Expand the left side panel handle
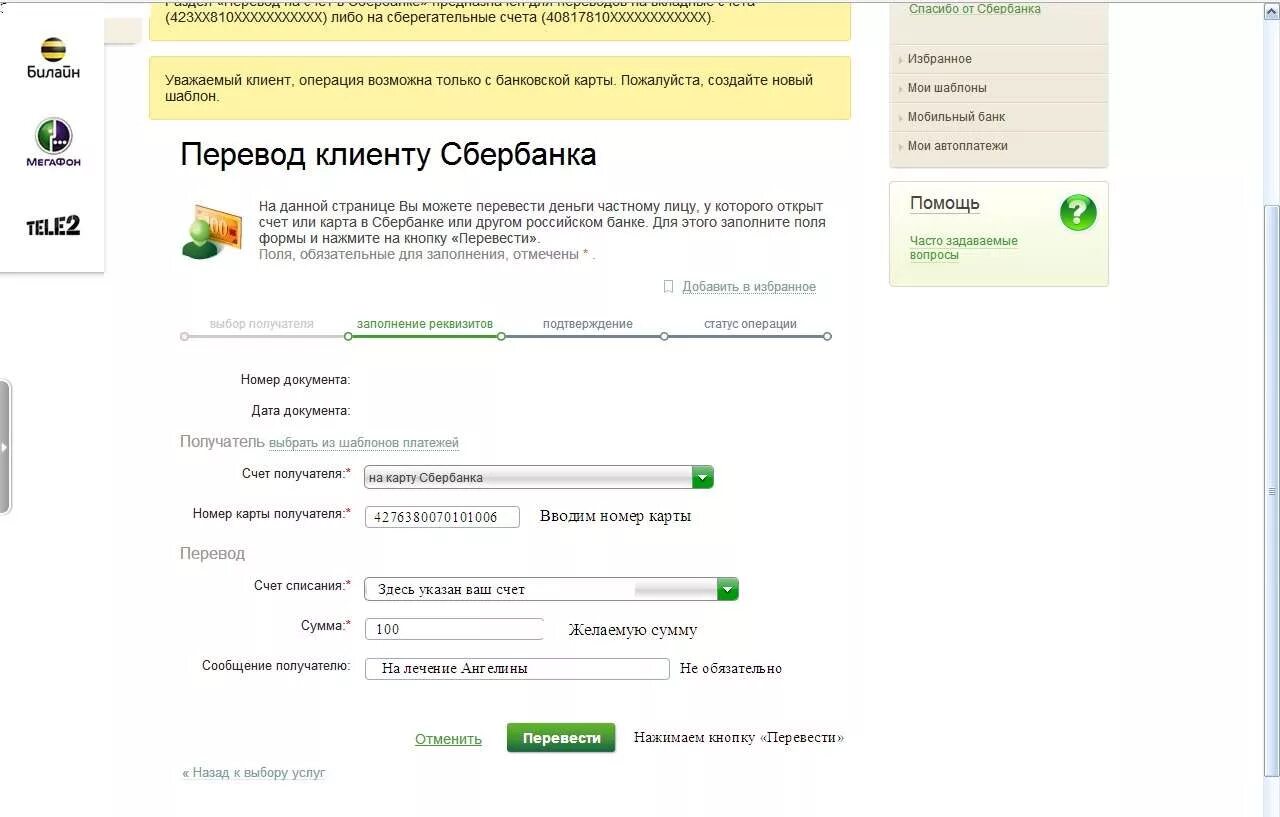The width and height of the screenshot is (1280, 817). tap(5, 447)
